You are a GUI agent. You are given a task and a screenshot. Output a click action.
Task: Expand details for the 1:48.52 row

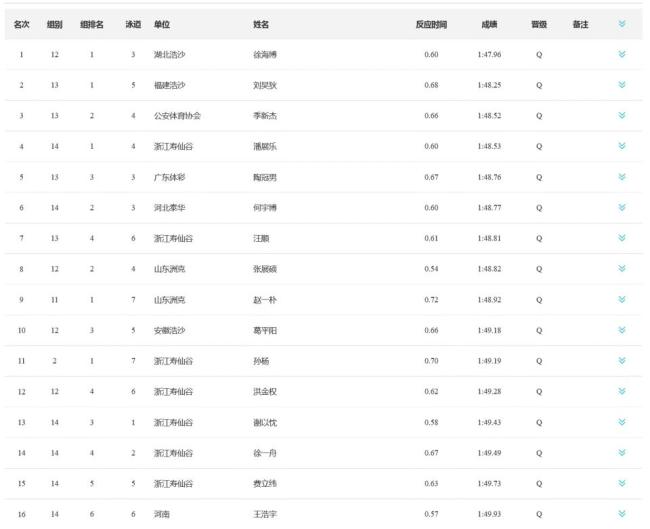tap(622, 116)
